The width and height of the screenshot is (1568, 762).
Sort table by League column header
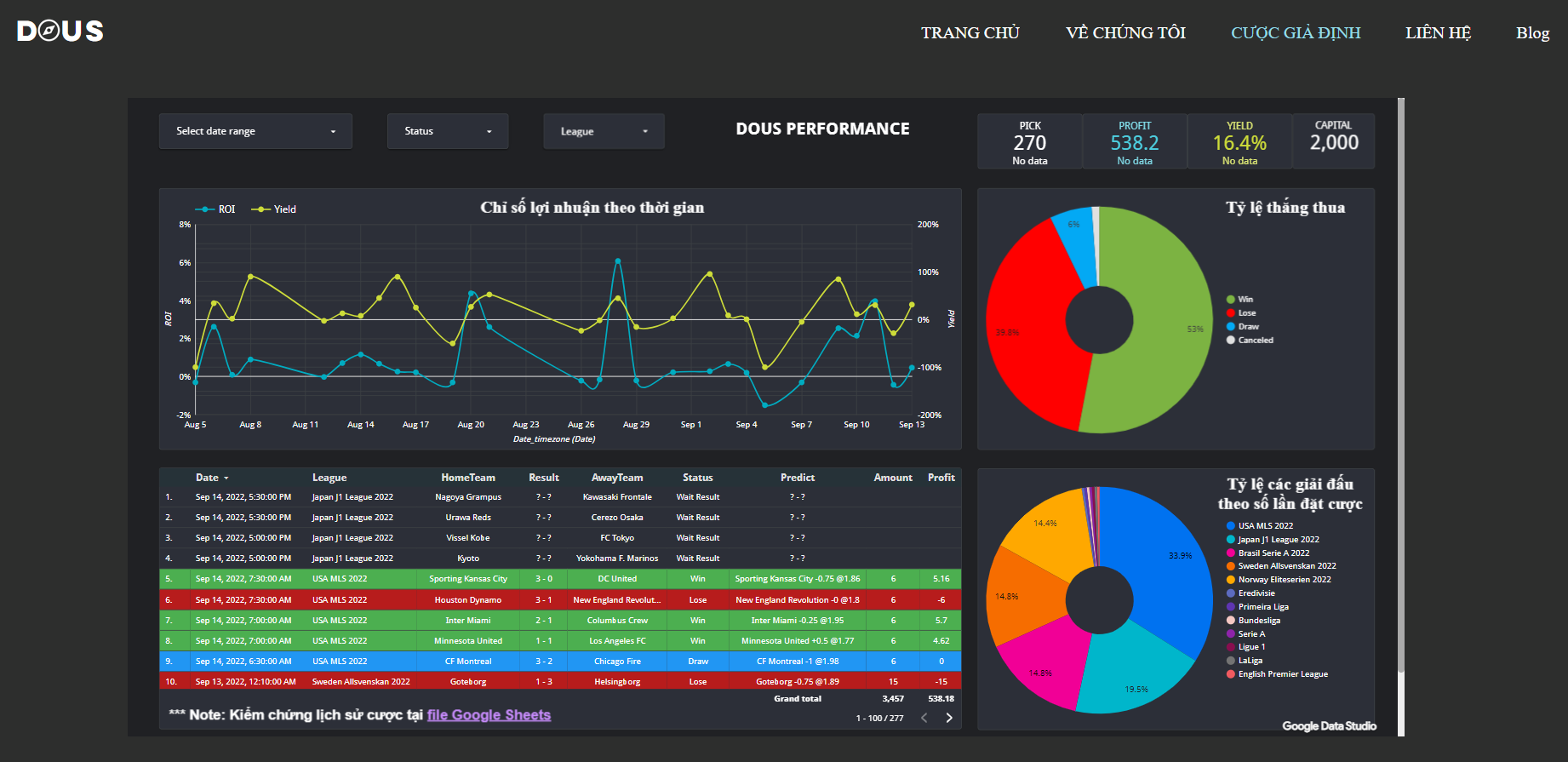tap(329, 478)
